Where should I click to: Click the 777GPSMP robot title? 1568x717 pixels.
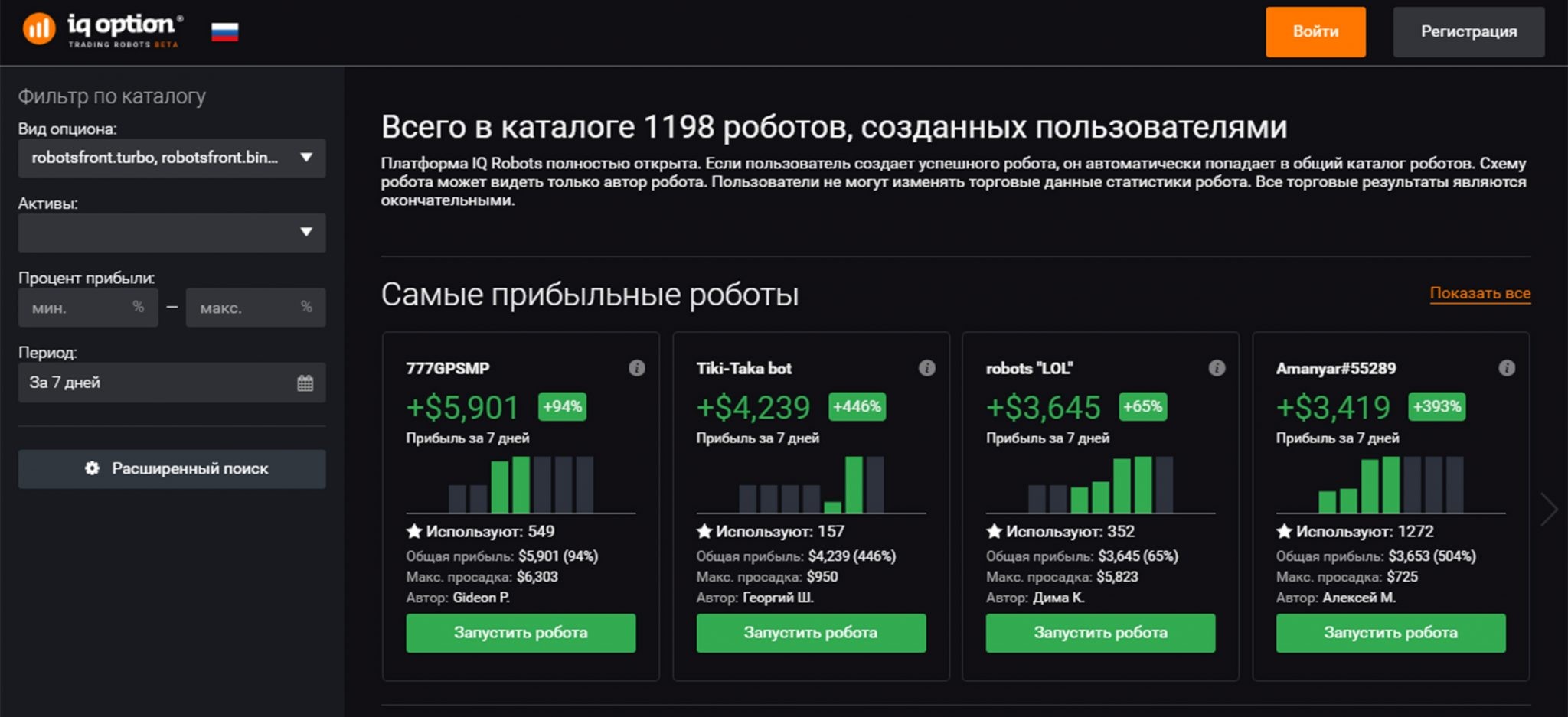[x=448, y=368]
